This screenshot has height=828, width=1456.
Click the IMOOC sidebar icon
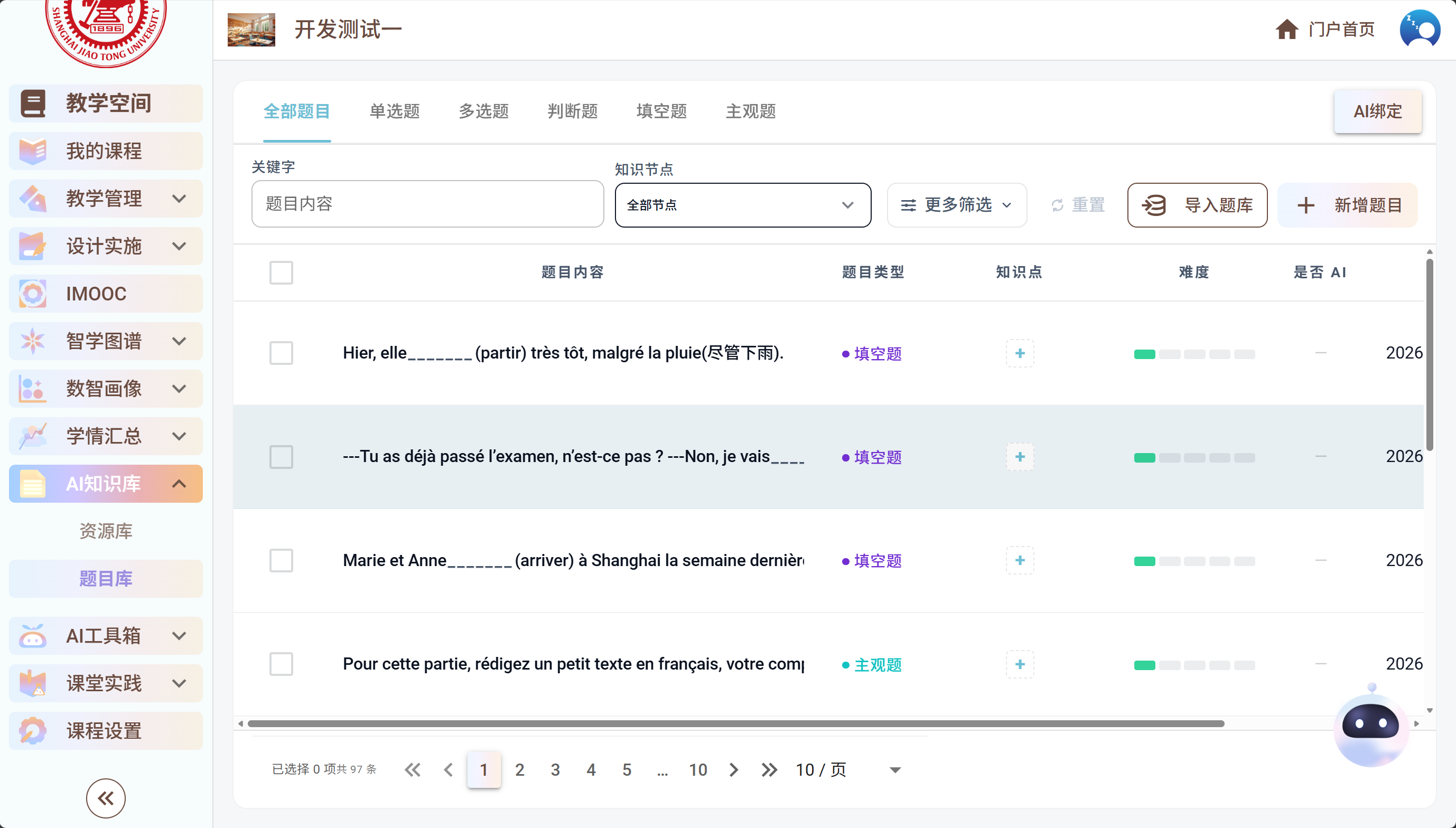[x=33, y=294]
